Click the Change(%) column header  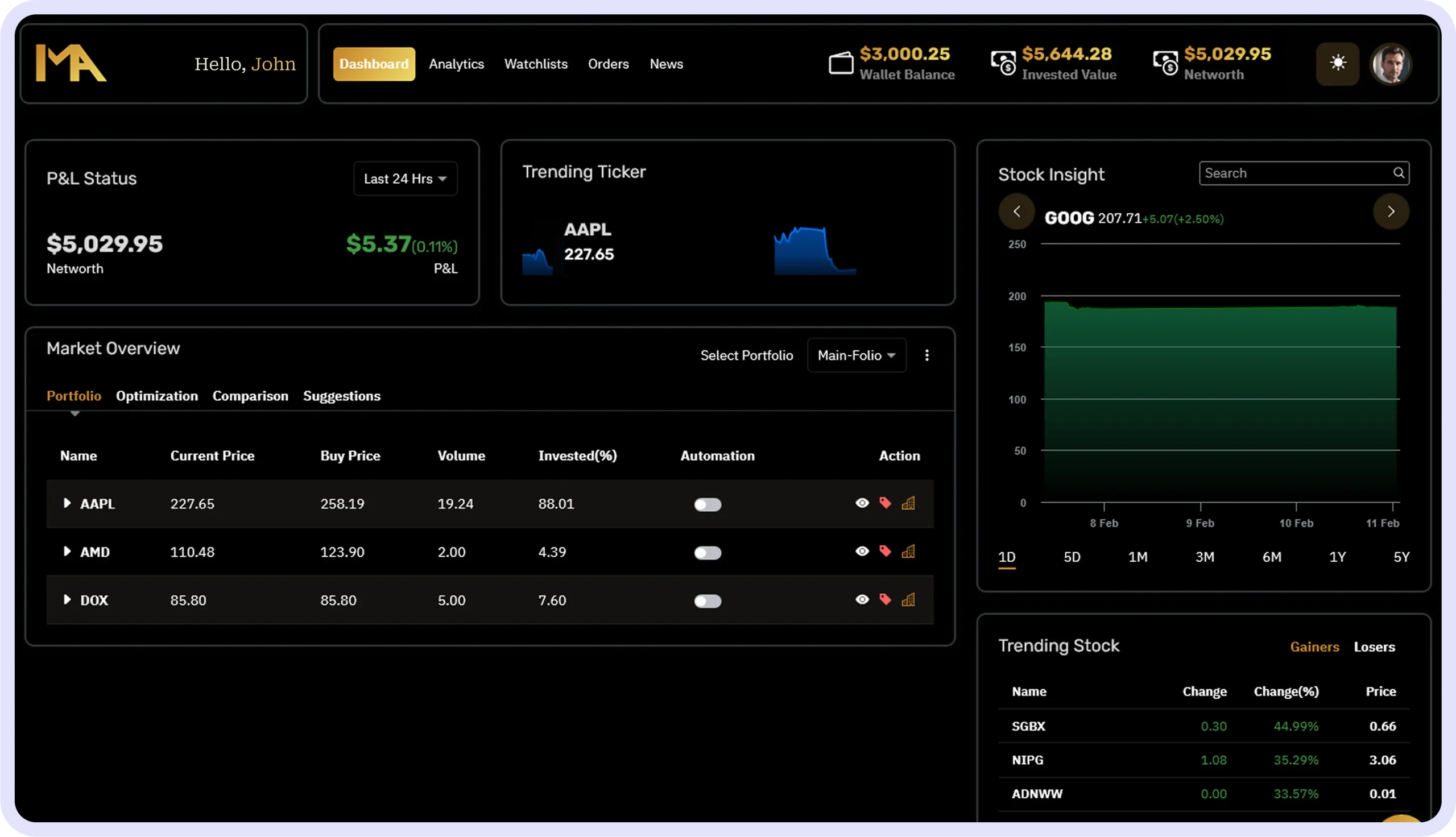1286,691
